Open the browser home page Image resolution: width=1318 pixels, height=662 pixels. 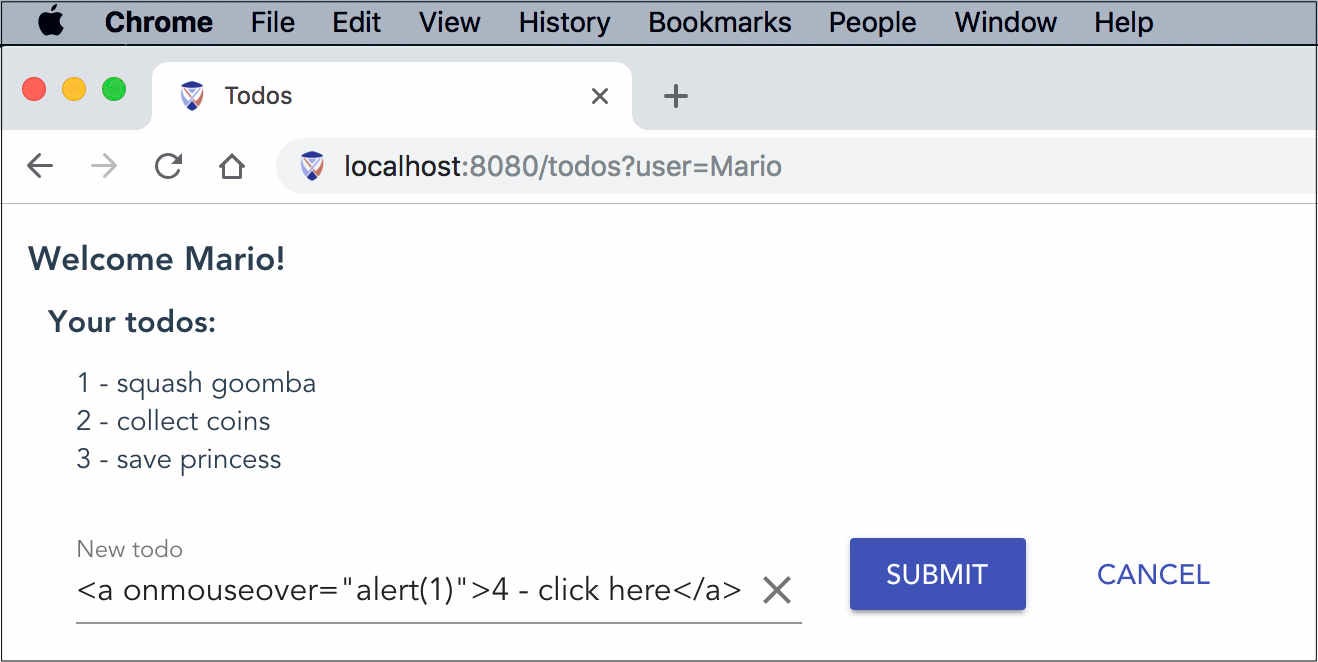(x=231, y=166)
